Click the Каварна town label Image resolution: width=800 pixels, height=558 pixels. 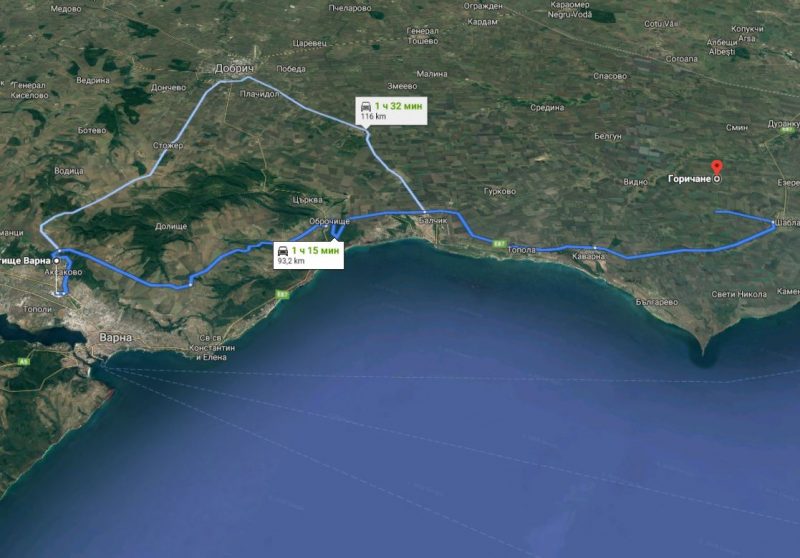tap(588, 256)
